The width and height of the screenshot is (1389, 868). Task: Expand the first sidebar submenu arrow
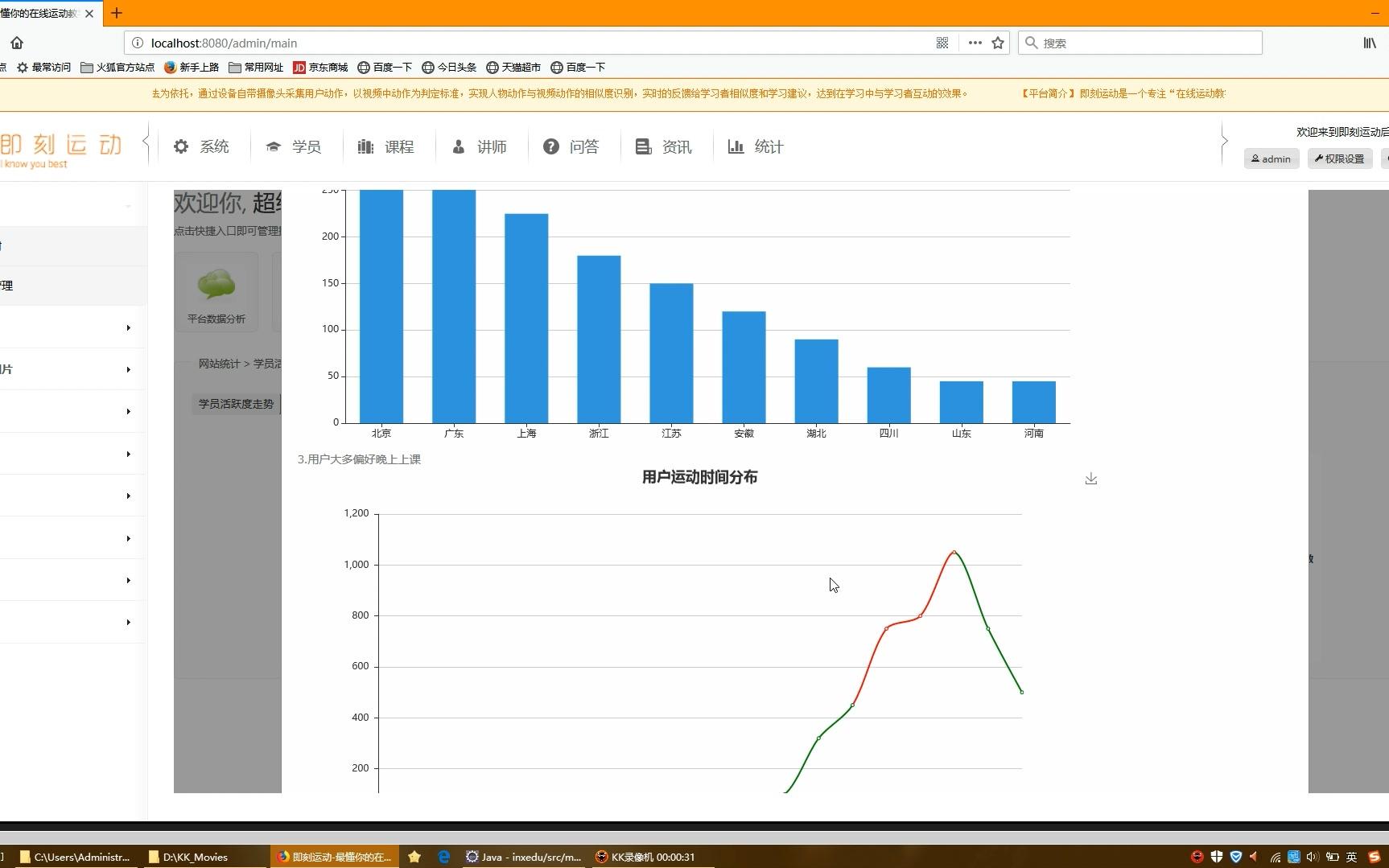click(x=128, y=327)
